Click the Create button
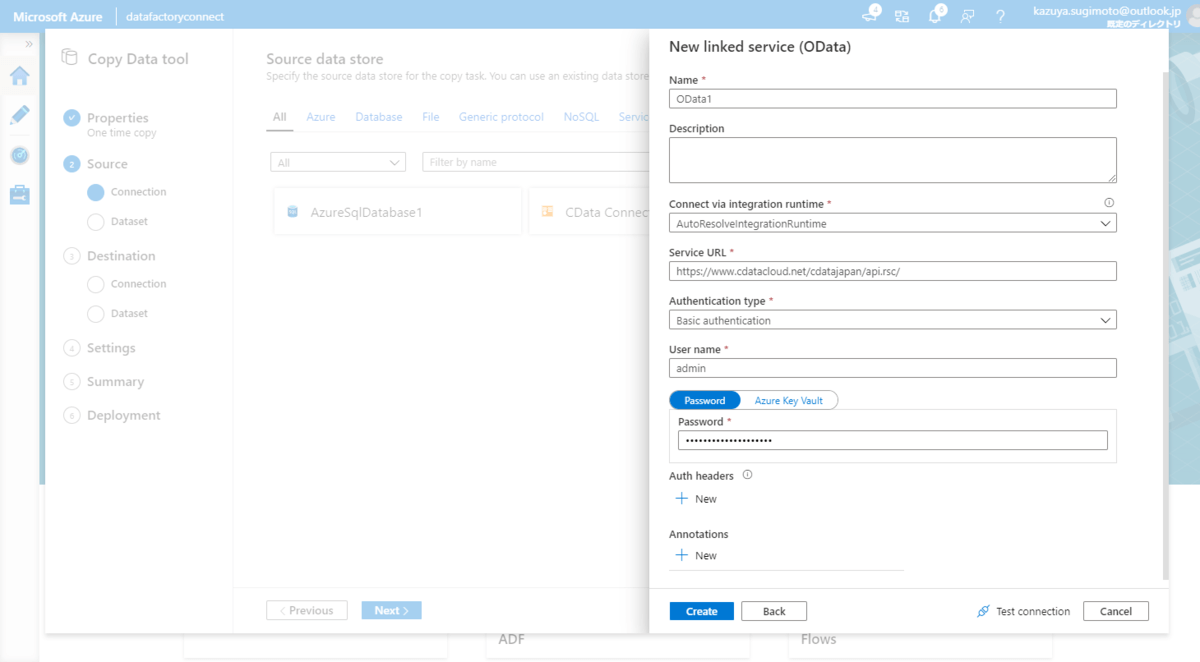 coord(701,611)
